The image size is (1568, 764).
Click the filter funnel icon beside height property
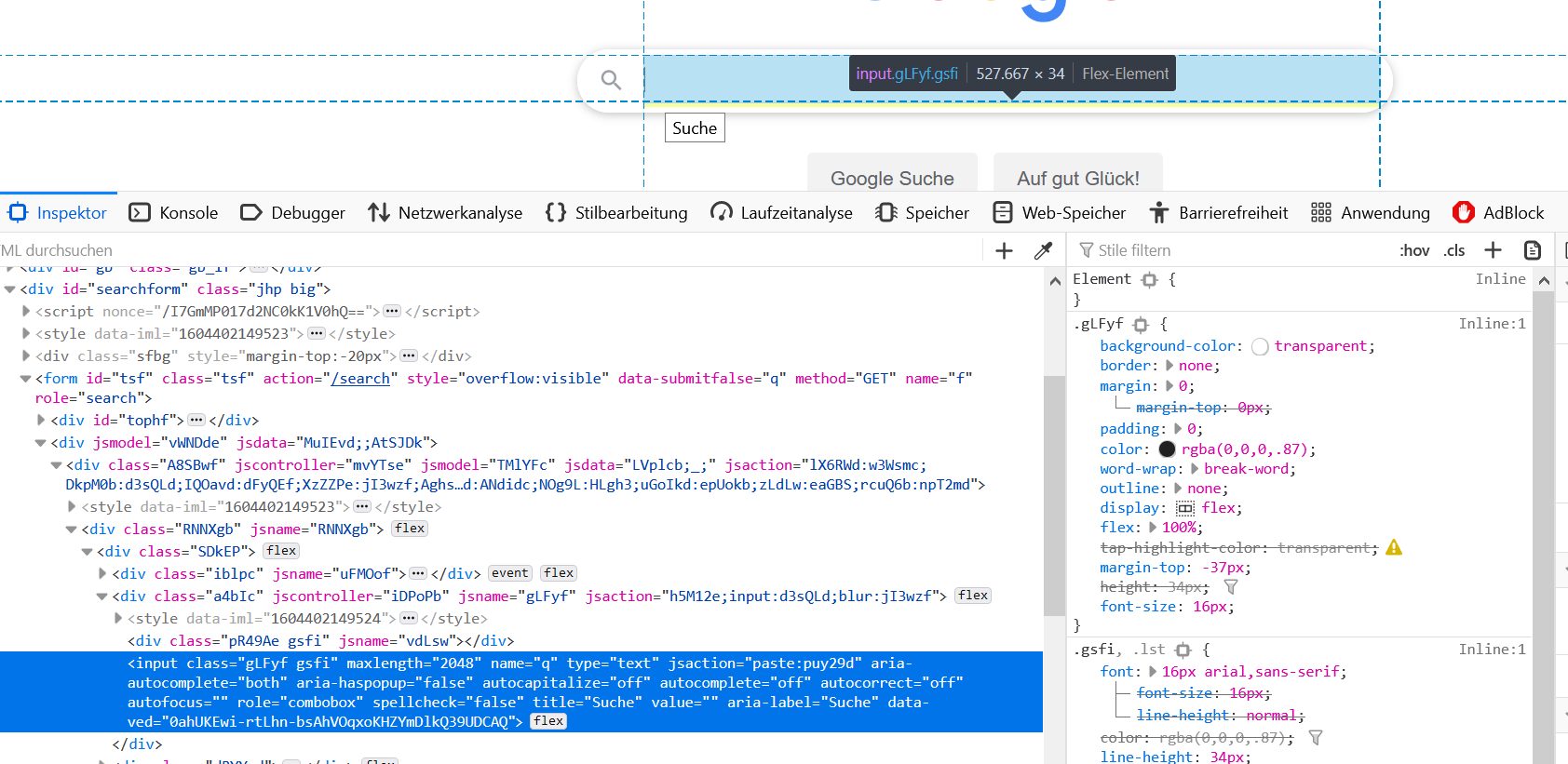[x=1231, y=587]
